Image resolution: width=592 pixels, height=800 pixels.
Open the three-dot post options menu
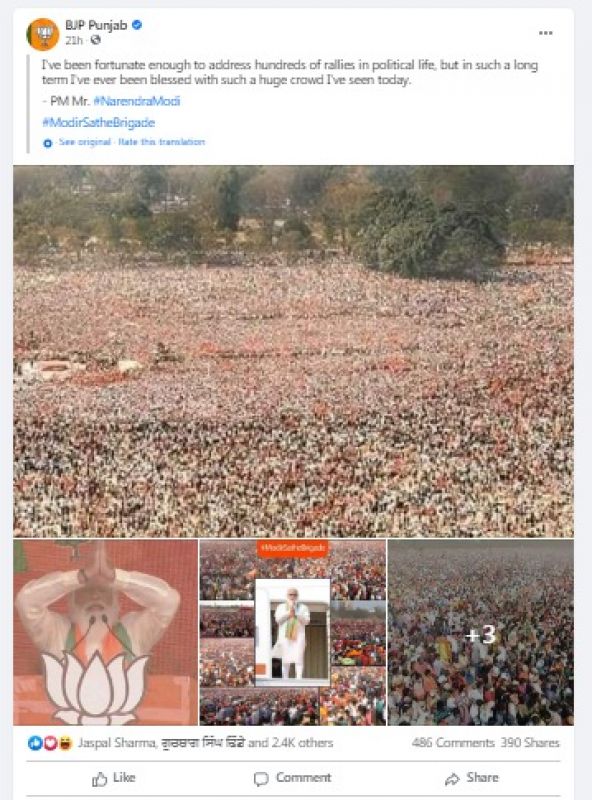[x=546, y=33]
